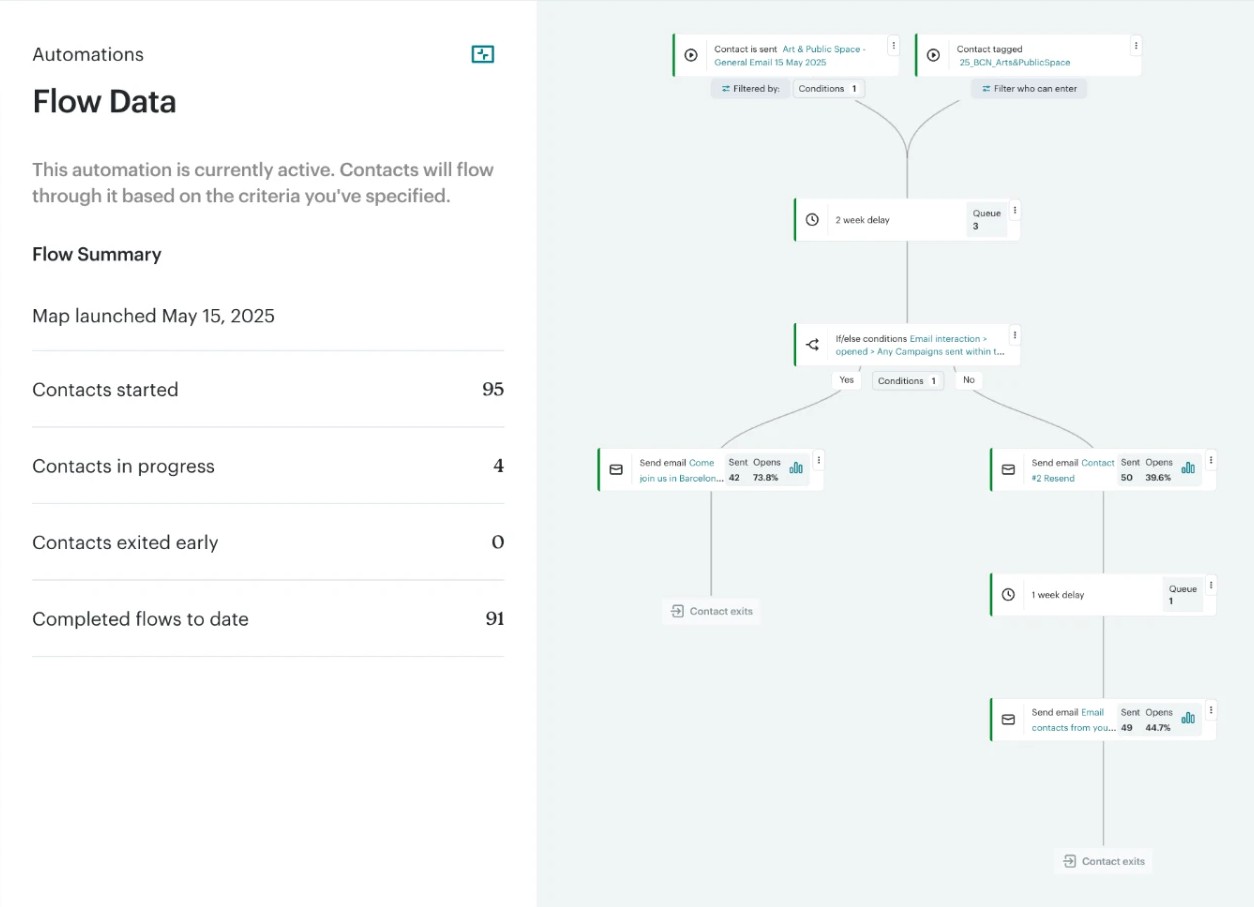
Task: Click Opens 73.8% value on 'Come join us' email
Action: [766, 477]
